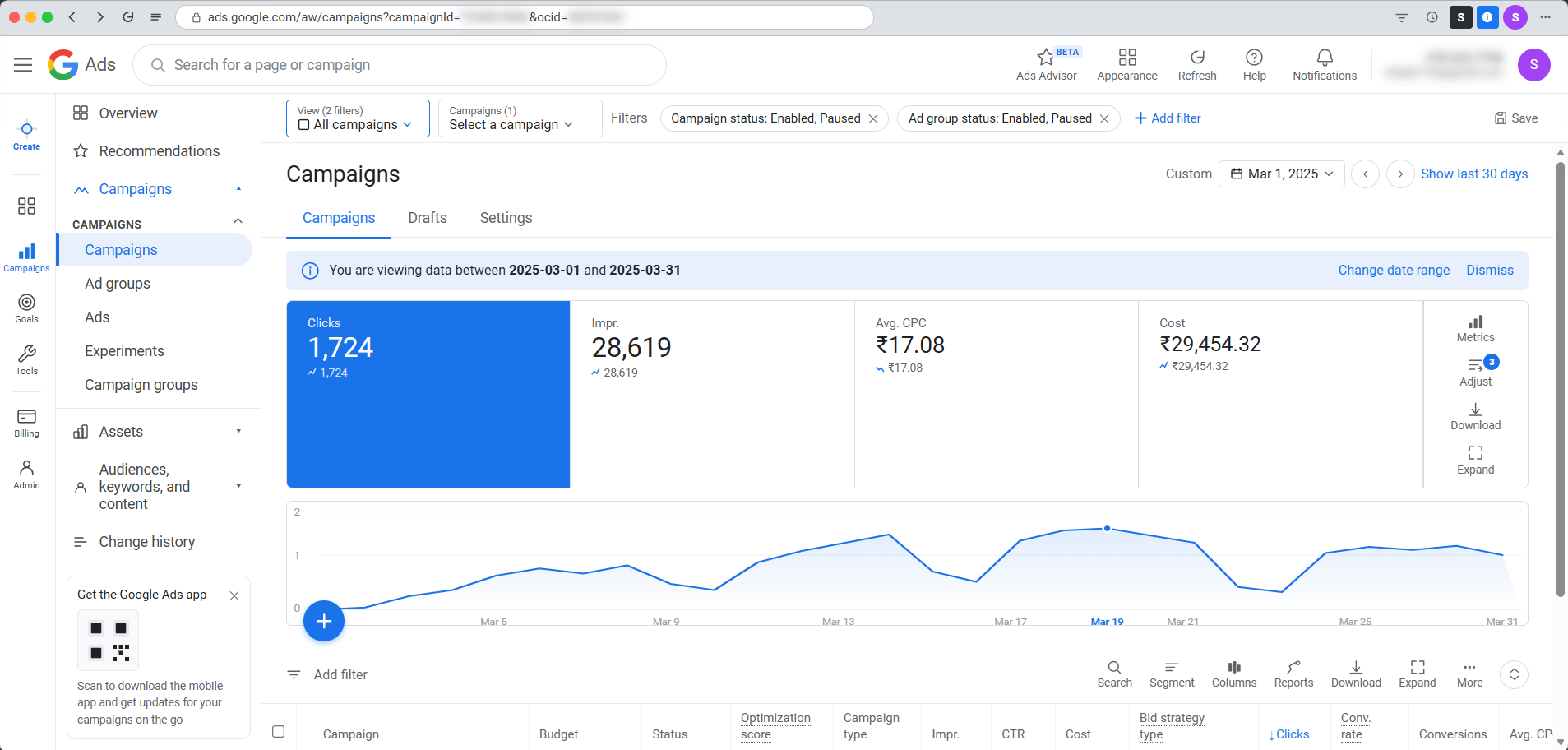Download the chart data
Viewport: 1568px width, 750px height.
[1475, 416]
